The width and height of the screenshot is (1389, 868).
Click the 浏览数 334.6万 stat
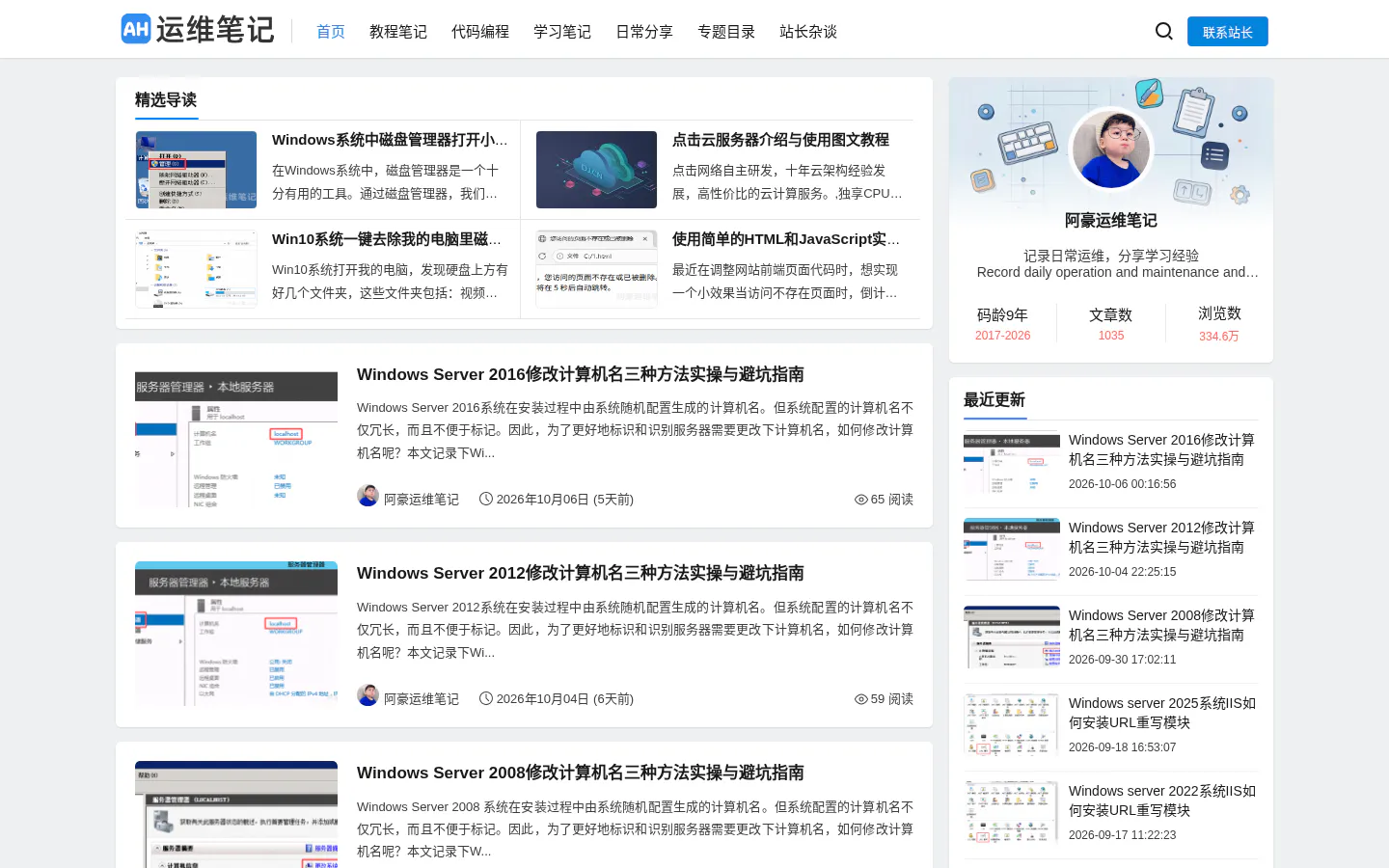pos(1219,324)
